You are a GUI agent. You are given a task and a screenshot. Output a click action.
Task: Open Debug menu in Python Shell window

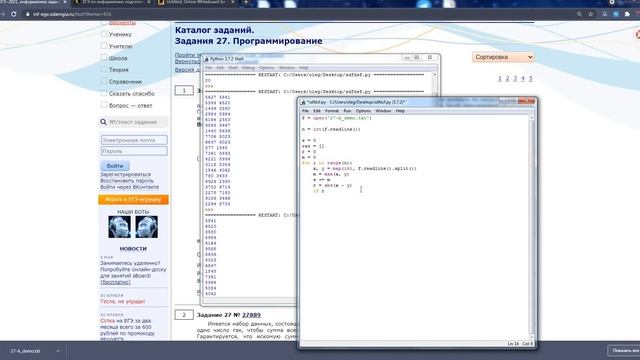click(x=248, y=68)
